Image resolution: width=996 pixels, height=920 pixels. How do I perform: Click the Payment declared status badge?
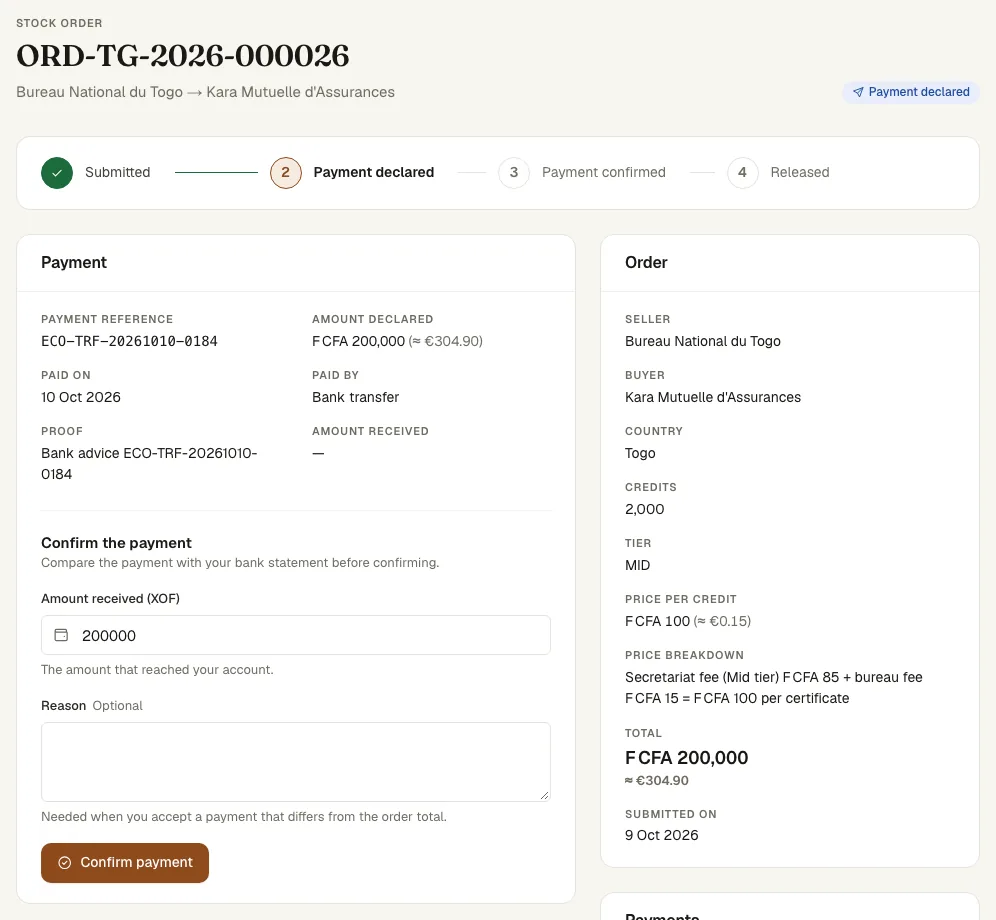911,92
